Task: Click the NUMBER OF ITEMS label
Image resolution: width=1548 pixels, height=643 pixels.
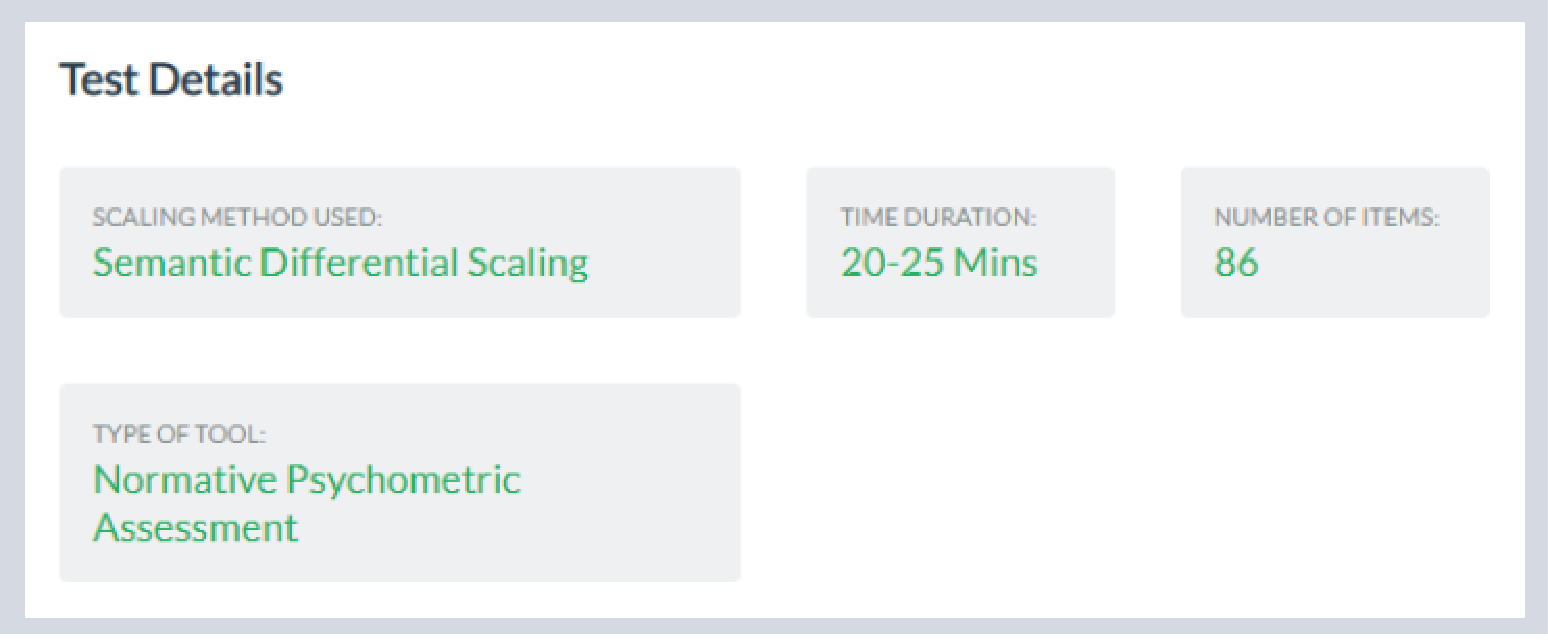Action: coord(1327,217)
